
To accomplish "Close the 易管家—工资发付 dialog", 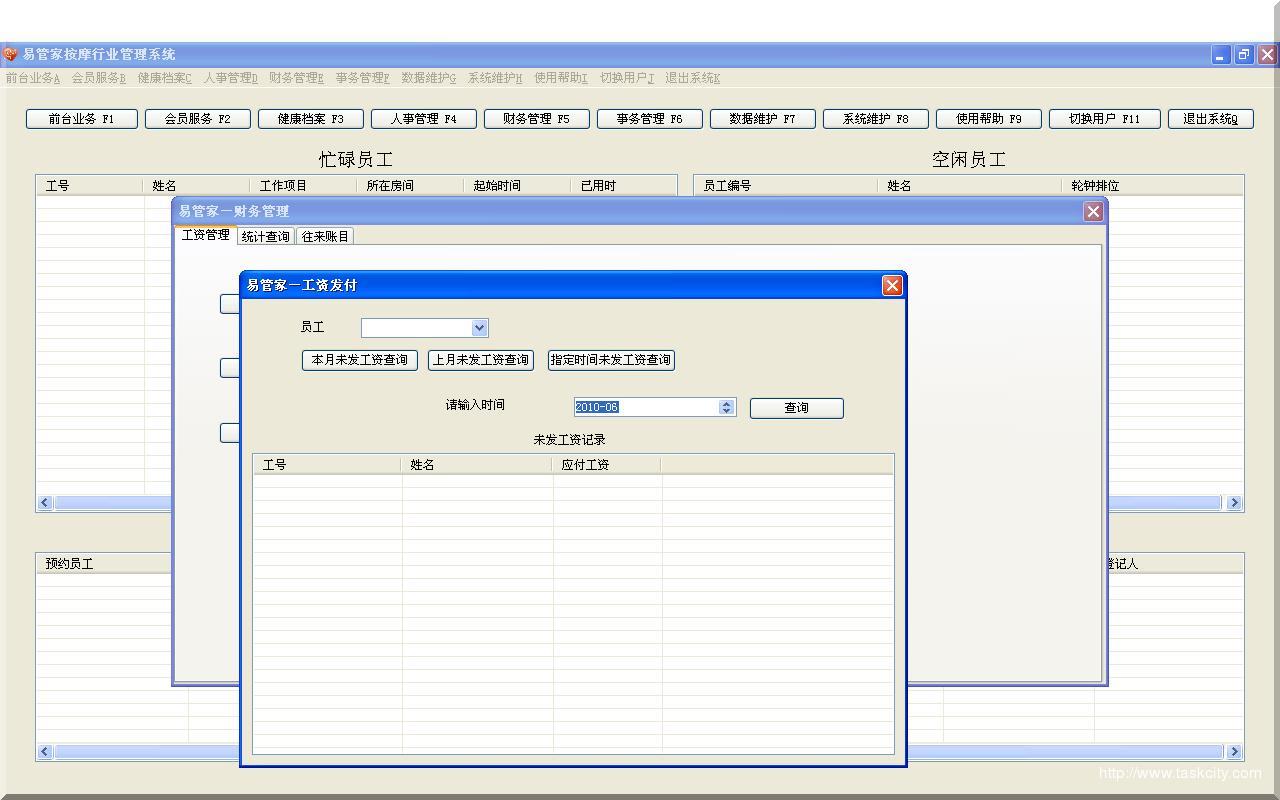I will point(892,286).
